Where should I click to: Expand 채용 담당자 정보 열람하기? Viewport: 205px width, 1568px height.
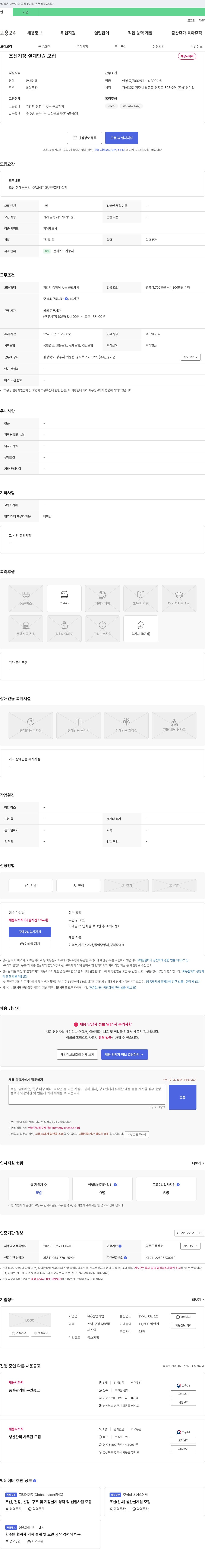pyautogui.click(x=124, y=1054)
